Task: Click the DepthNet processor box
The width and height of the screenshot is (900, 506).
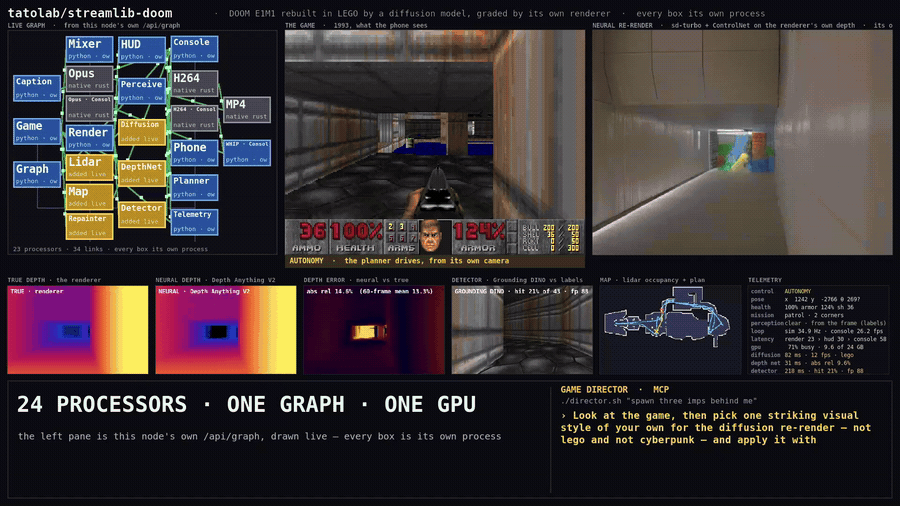Action: point(141,173)
